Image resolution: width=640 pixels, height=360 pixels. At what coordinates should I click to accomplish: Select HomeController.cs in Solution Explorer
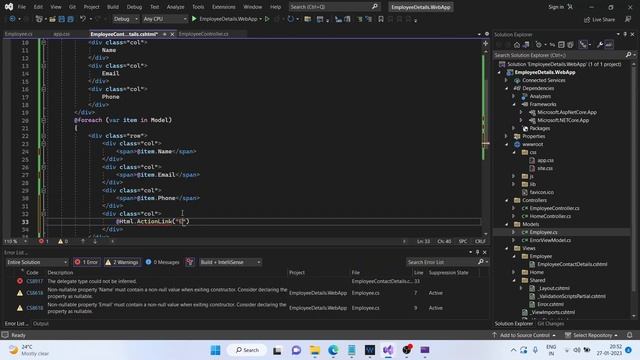point(550,216)
